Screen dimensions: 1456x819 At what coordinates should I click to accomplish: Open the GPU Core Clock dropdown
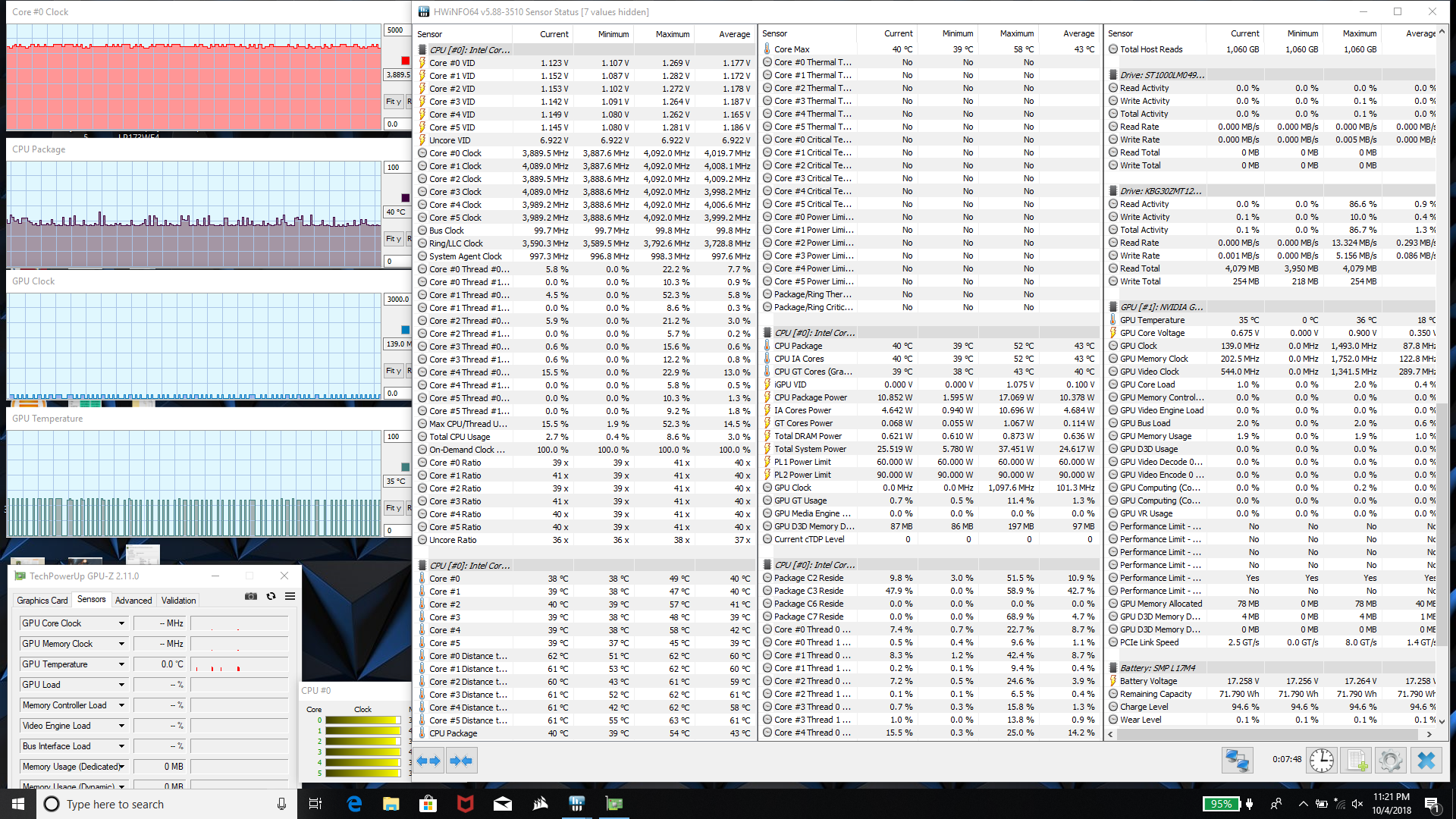click(121, 623)
